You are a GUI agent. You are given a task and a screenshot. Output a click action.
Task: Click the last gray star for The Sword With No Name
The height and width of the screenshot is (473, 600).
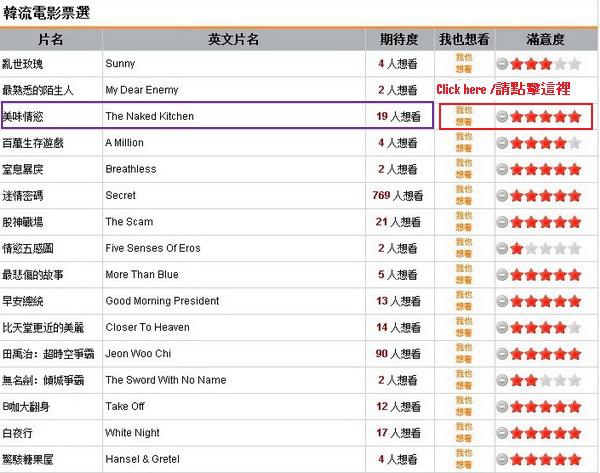(x=575, y=380)
